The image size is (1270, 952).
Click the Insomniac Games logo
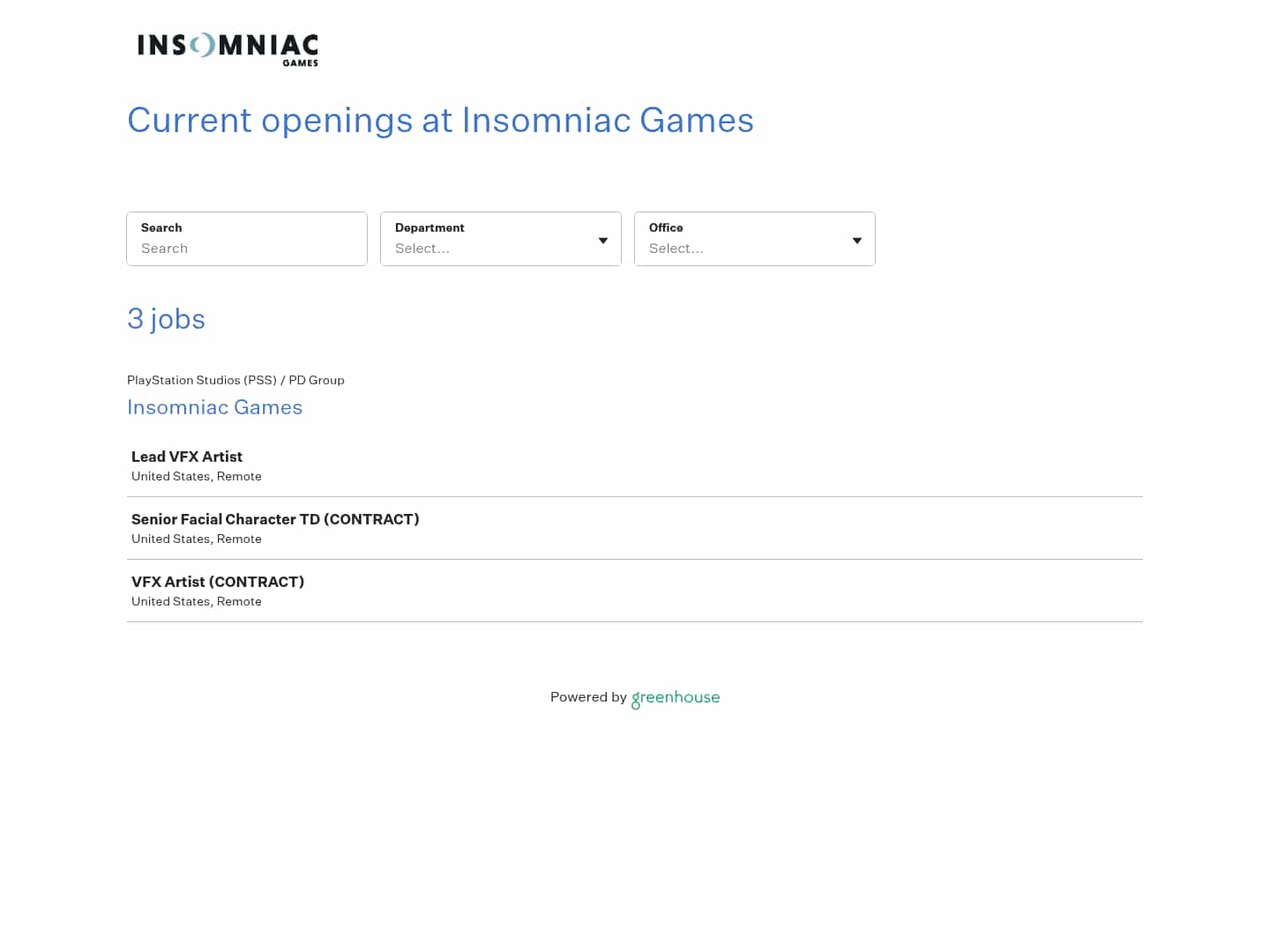pos(227,48)
